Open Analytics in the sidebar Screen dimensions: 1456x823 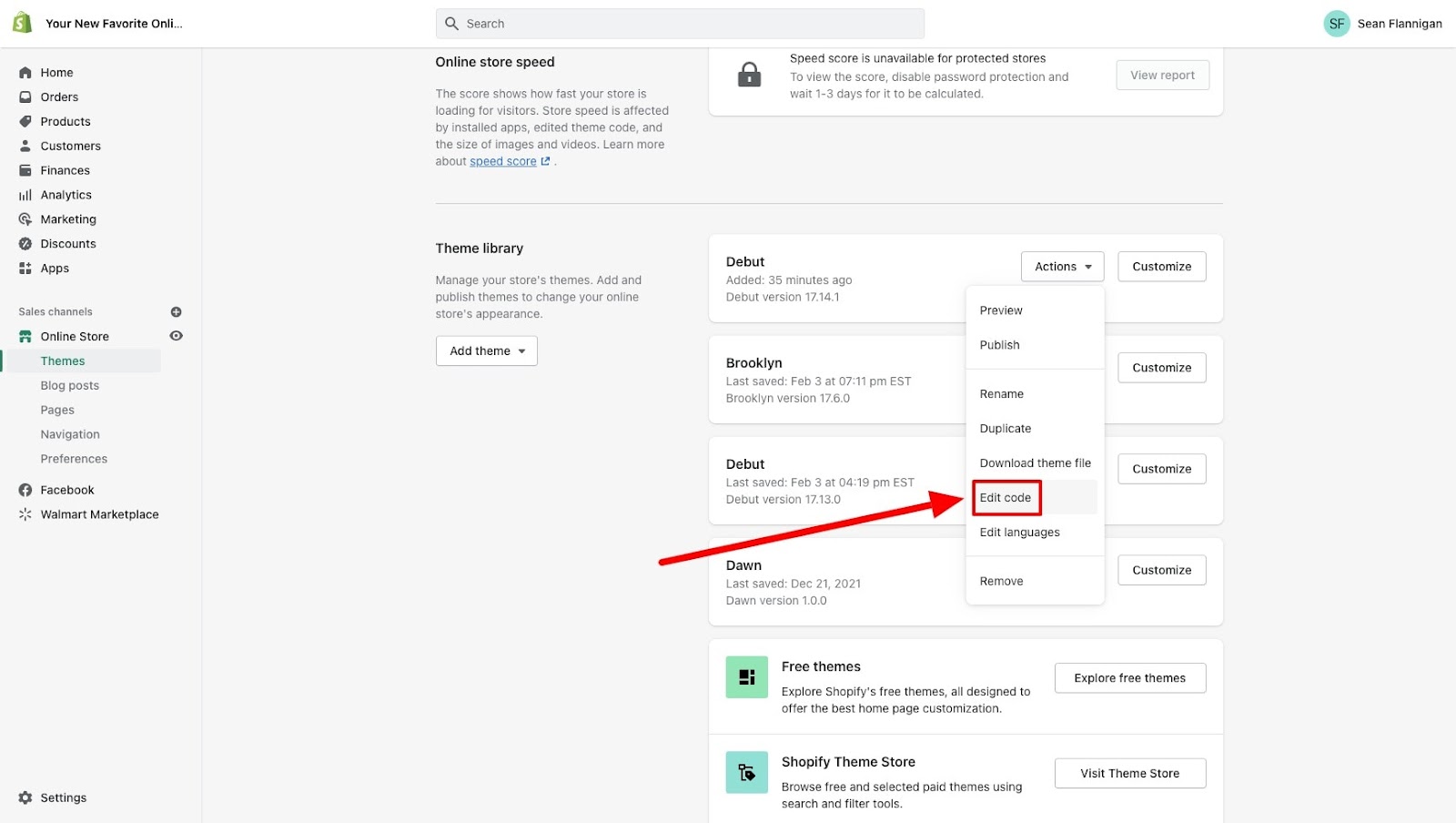click(x=66, y=196)
